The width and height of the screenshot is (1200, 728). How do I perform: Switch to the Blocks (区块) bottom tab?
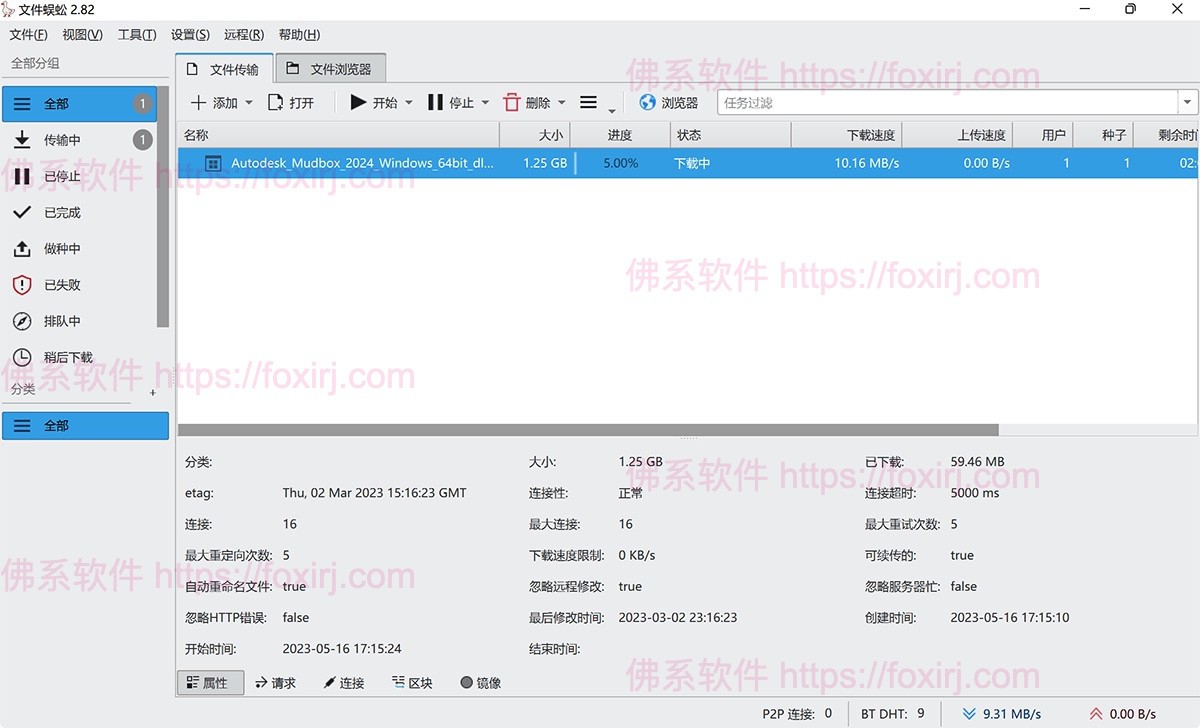tap(412, 683)
